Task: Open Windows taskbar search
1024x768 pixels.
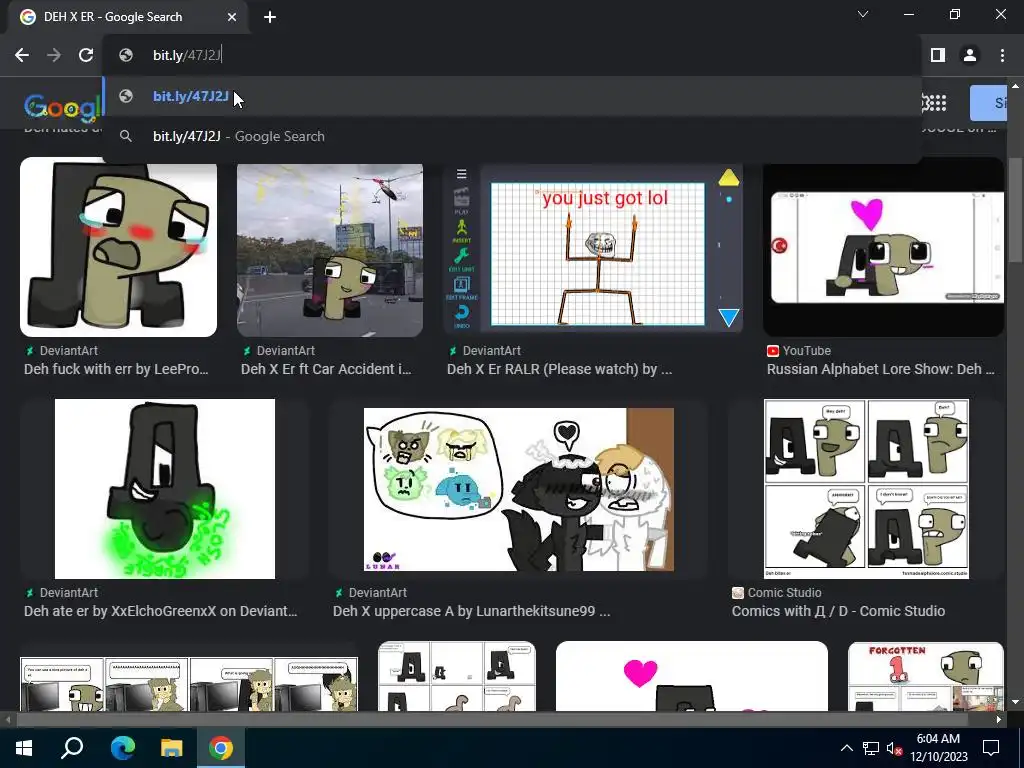Action: (72, 748)
